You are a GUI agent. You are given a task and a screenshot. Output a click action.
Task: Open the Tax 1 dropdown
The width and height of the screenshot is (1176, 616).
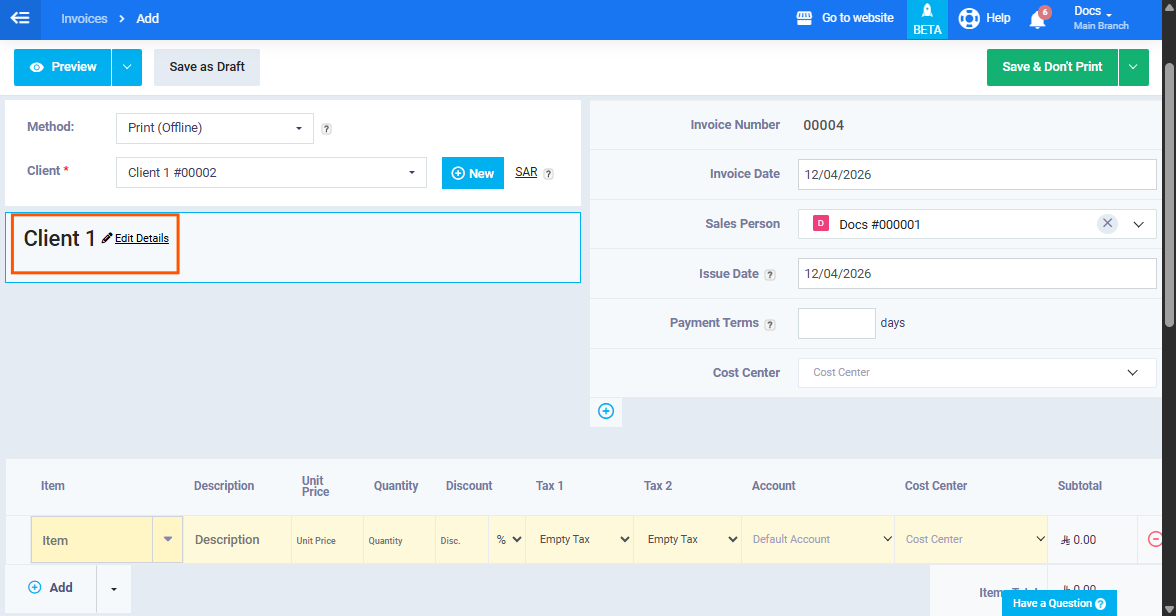pos(579,539)
